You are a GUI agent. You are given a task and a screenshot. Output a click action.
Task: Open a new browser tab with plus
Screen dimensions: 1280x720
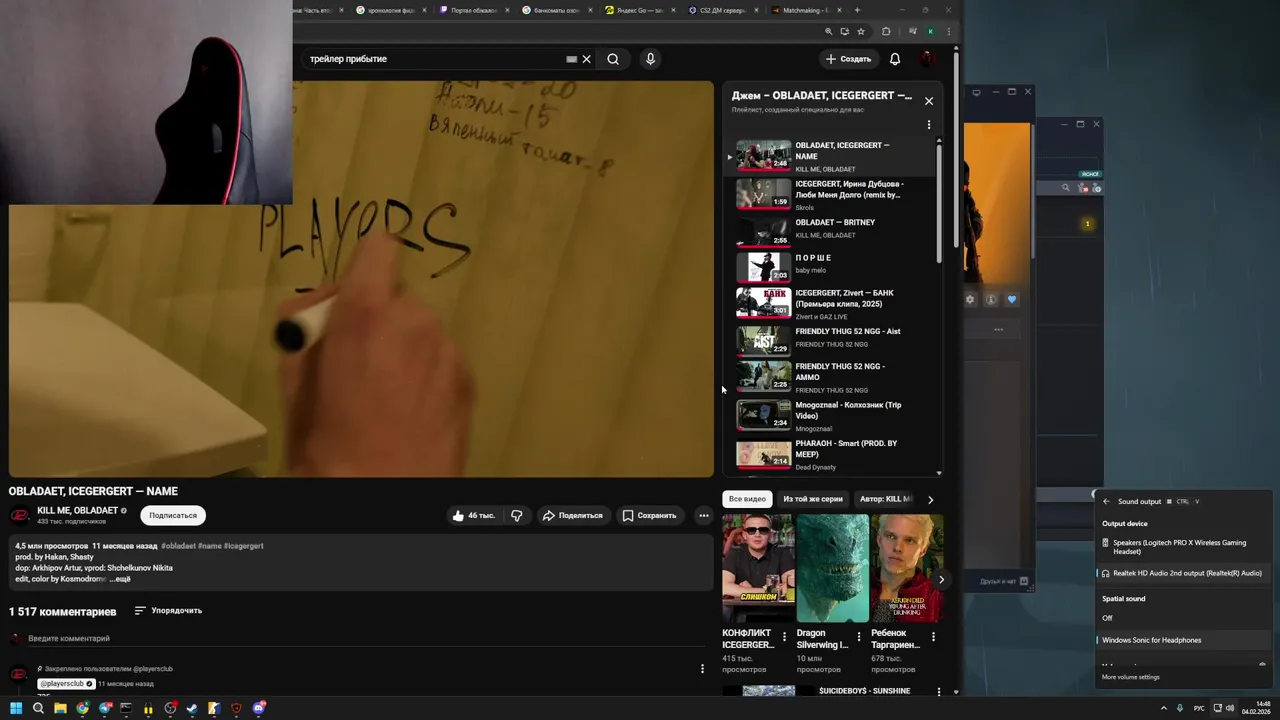click(857, 10)
